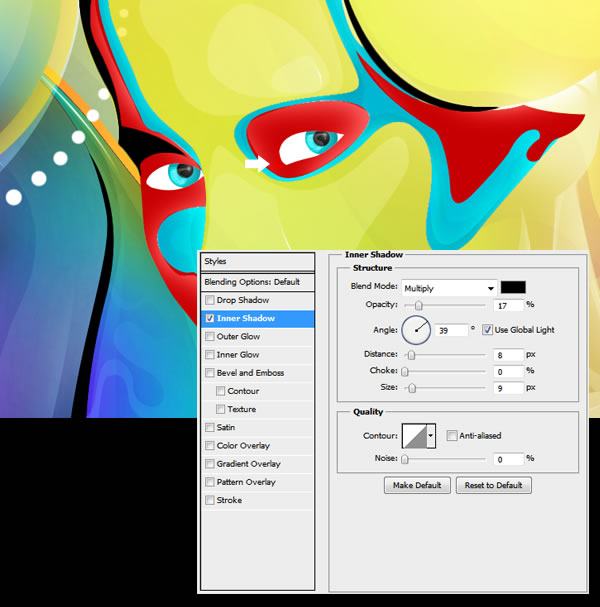Select the Stroke style label

(x=229, y=500)
